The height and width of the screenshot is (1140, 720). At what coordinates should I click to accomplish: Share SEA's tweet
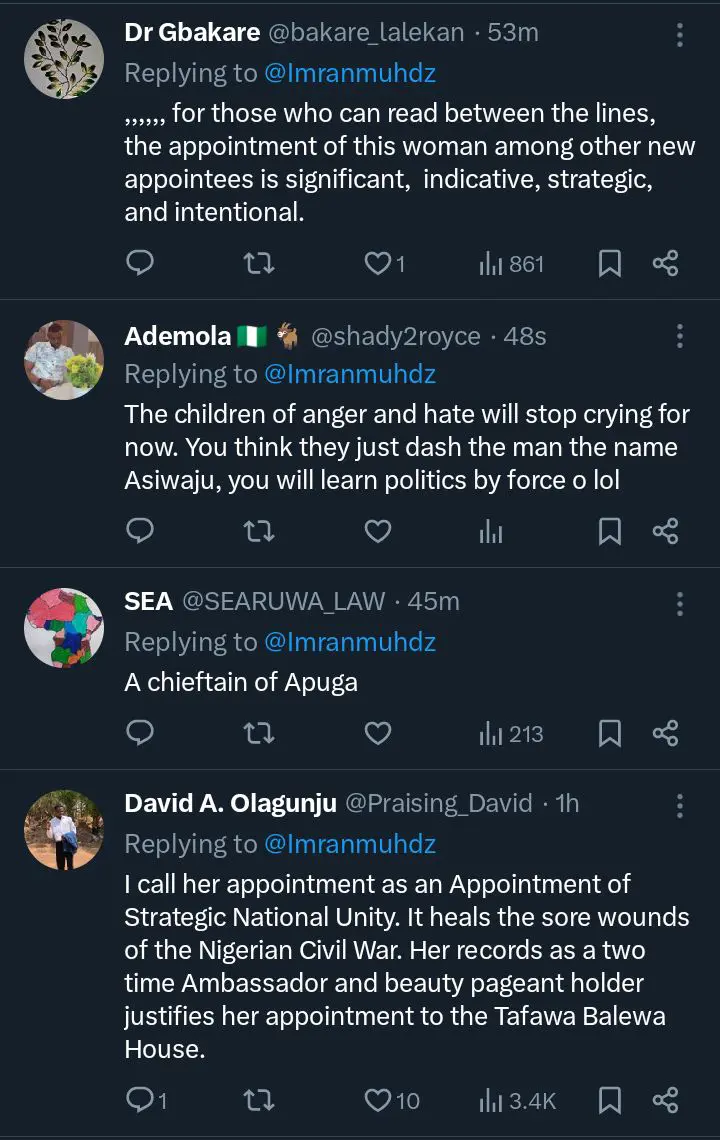665,733
